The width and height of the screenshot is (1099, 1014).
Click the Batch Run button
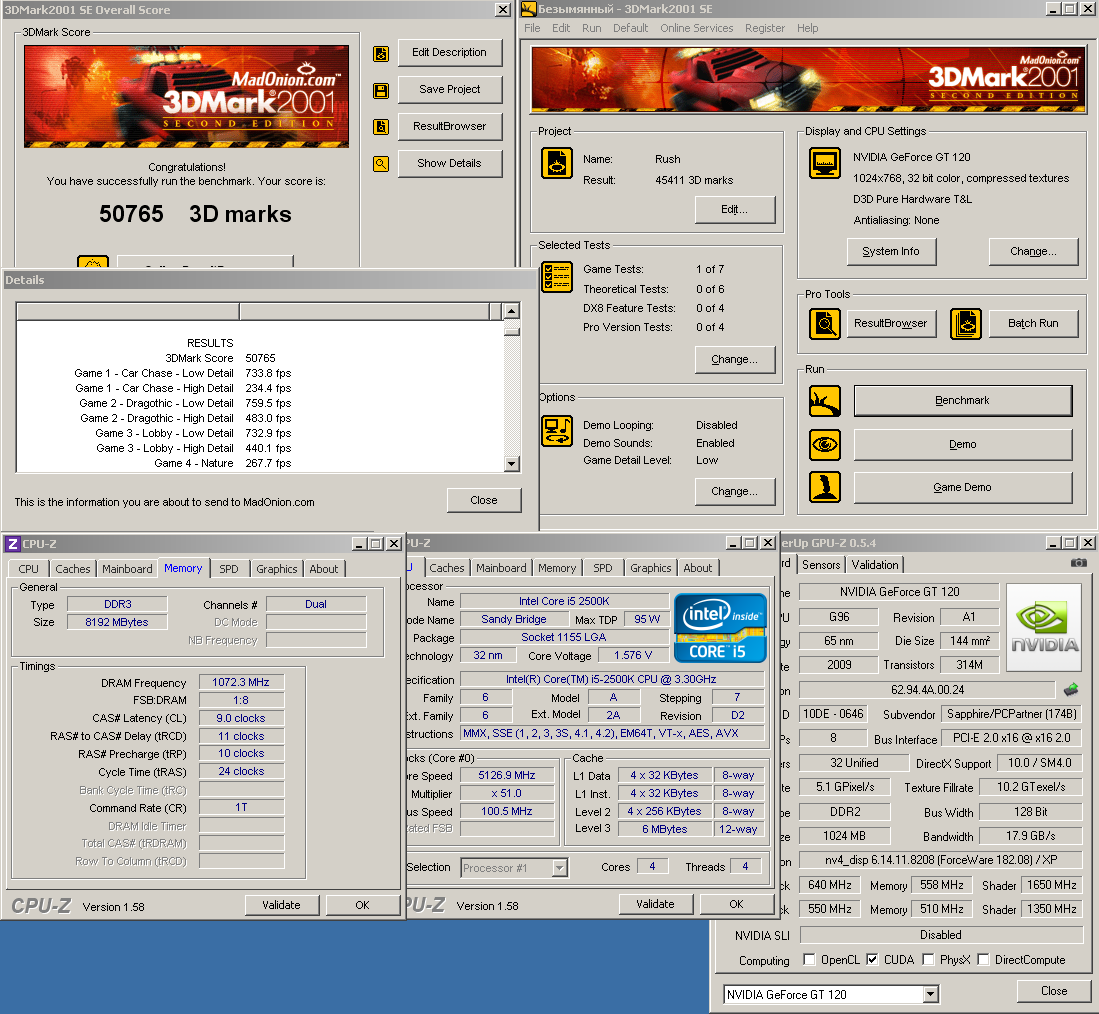1033,323
